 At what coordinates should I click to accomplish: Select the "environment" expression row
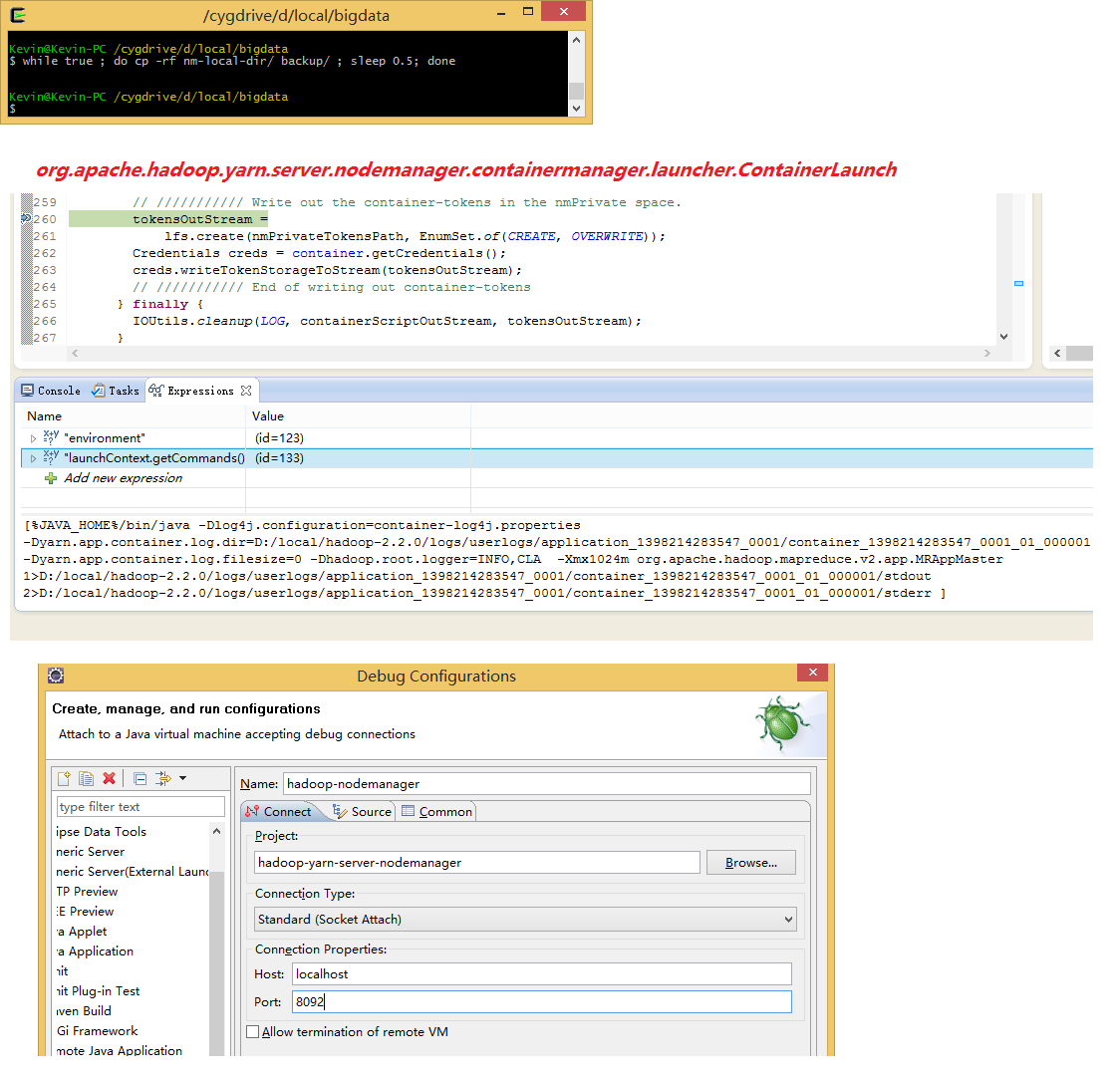[557, 438]
